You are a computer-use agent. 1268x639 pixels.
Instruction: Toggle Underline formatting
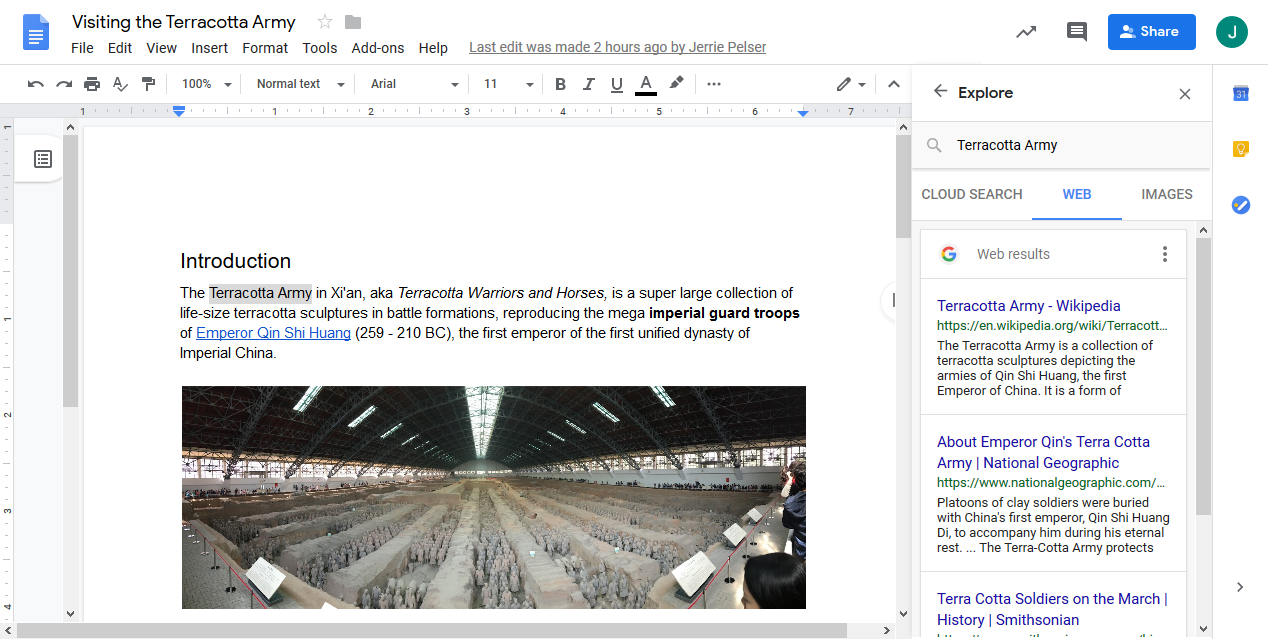616,84
